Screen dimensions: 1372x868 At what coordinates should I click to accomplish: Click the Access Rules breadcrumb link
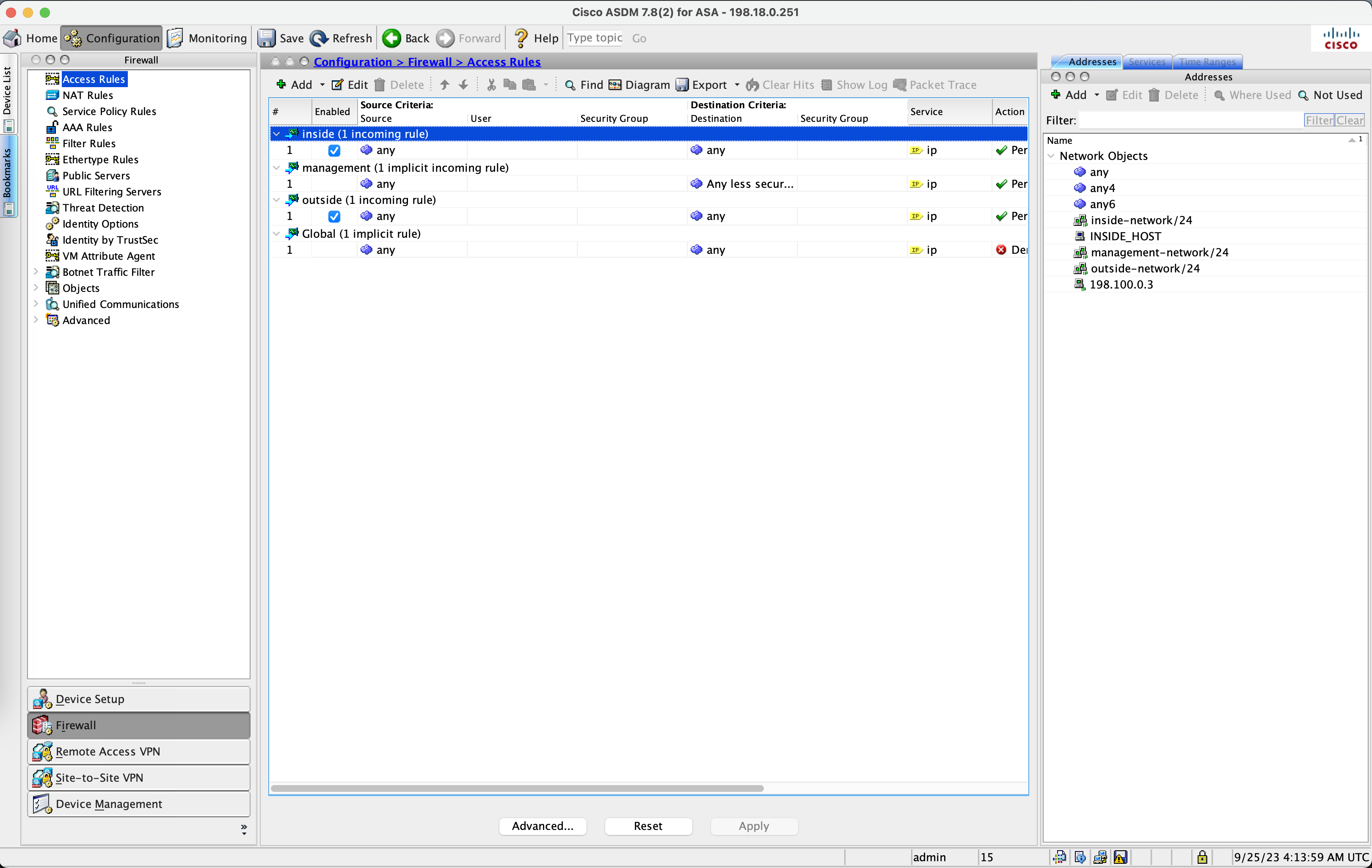[504, 61]
